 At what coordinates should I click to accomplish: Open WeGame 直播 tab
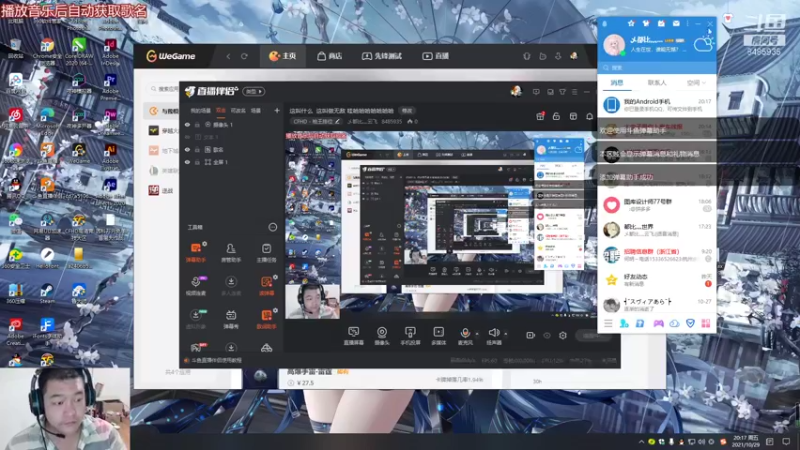tap(436, 56)
